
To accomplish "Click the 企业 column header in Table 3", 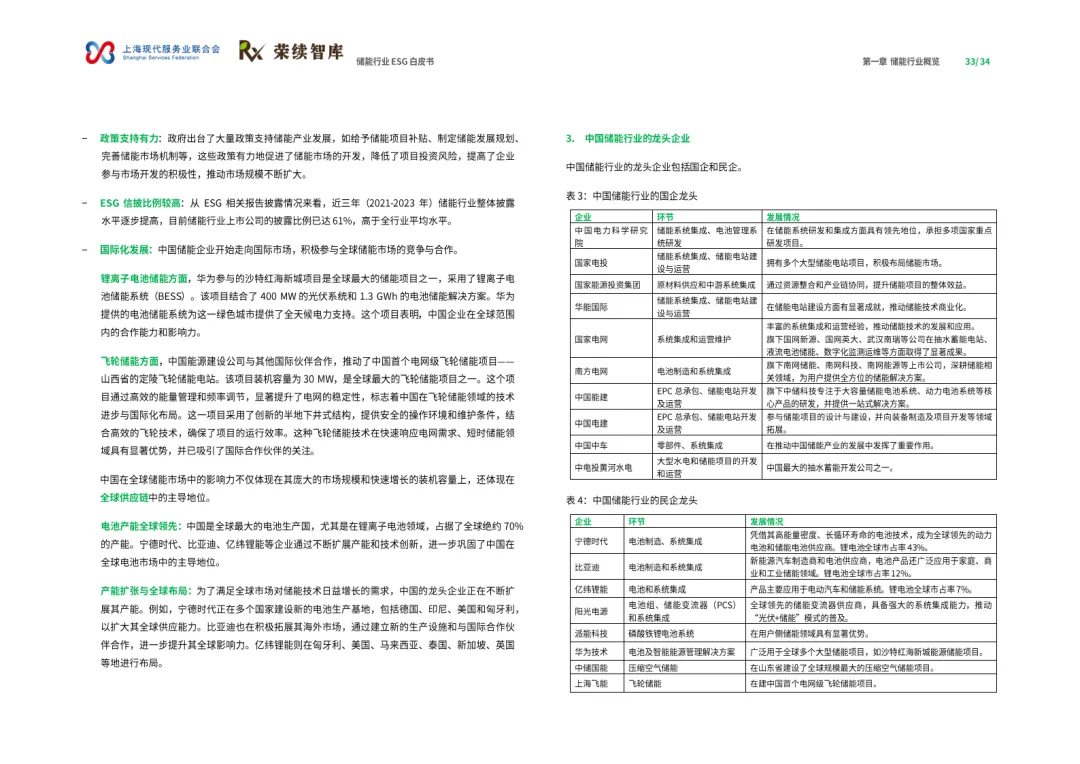I will tap(611, 216).
